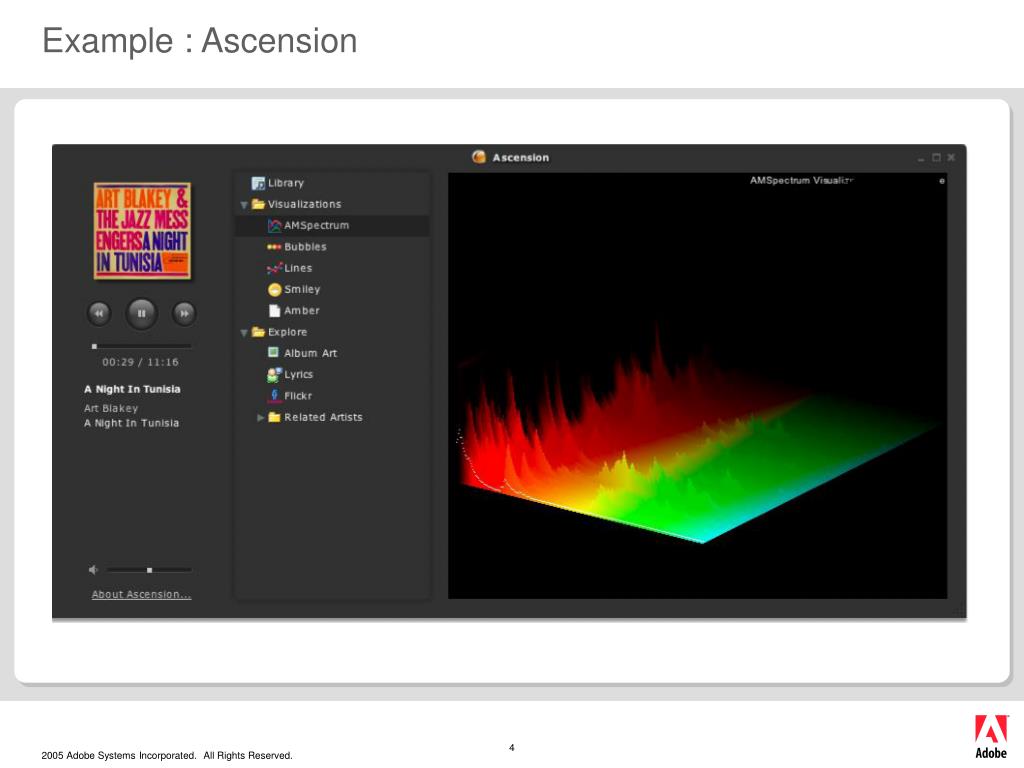Click the Smiley face icon
The image size is (1024, 768).
tap(274, 289)
